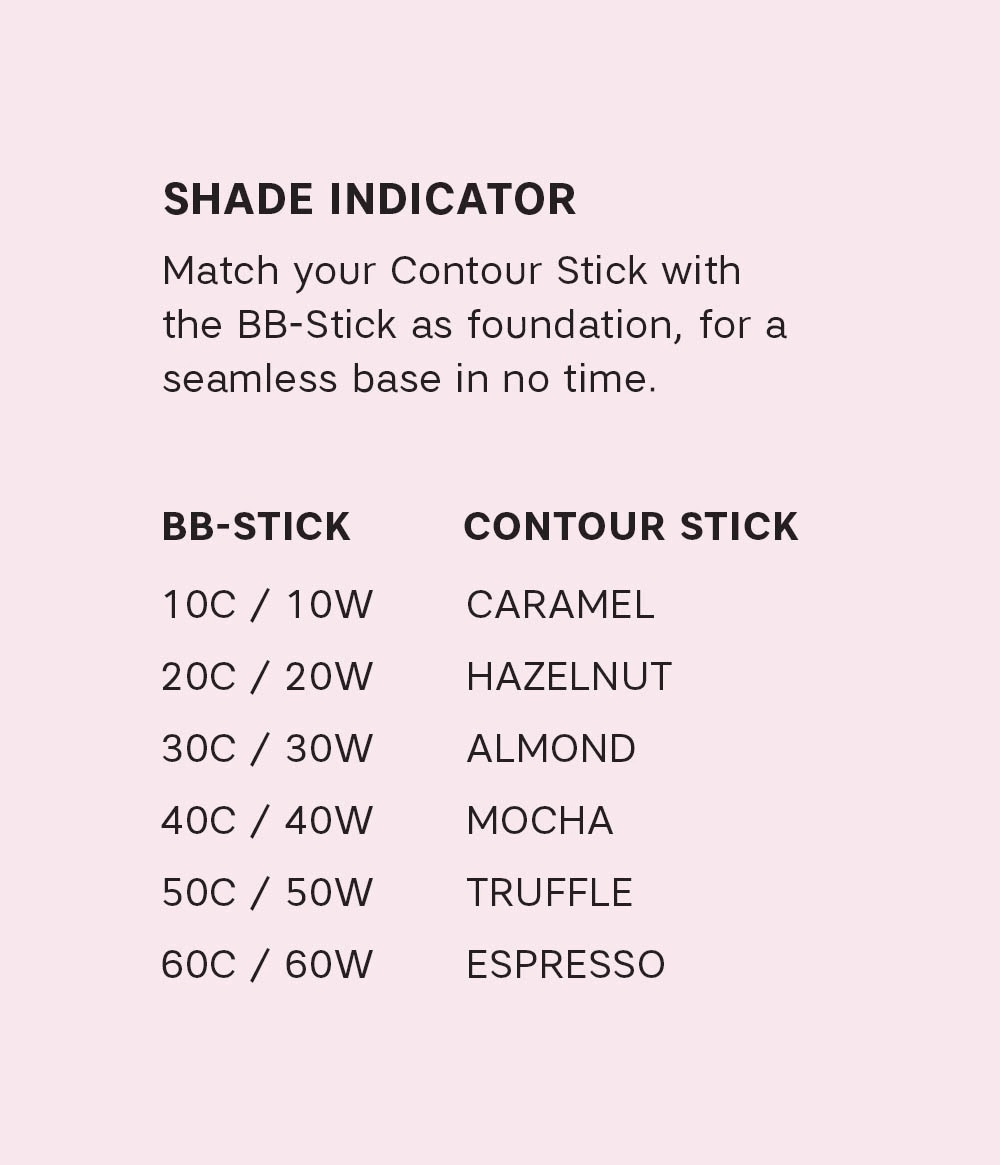Screen dimensions: 1000x1165
Task: Click the SHADE INDICATOR heading
Action: (x=369, y=199)
